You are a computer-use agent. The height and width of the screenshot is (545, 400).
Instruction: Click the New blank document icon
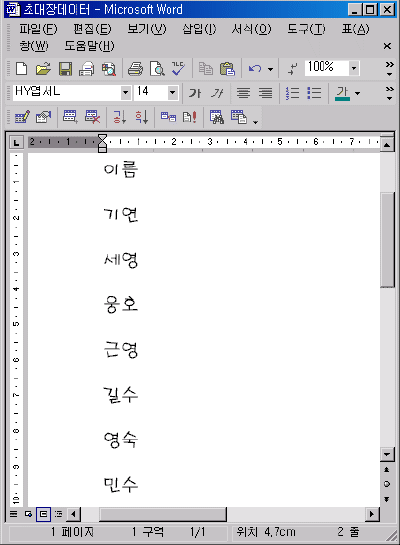[x=22, y=68]
